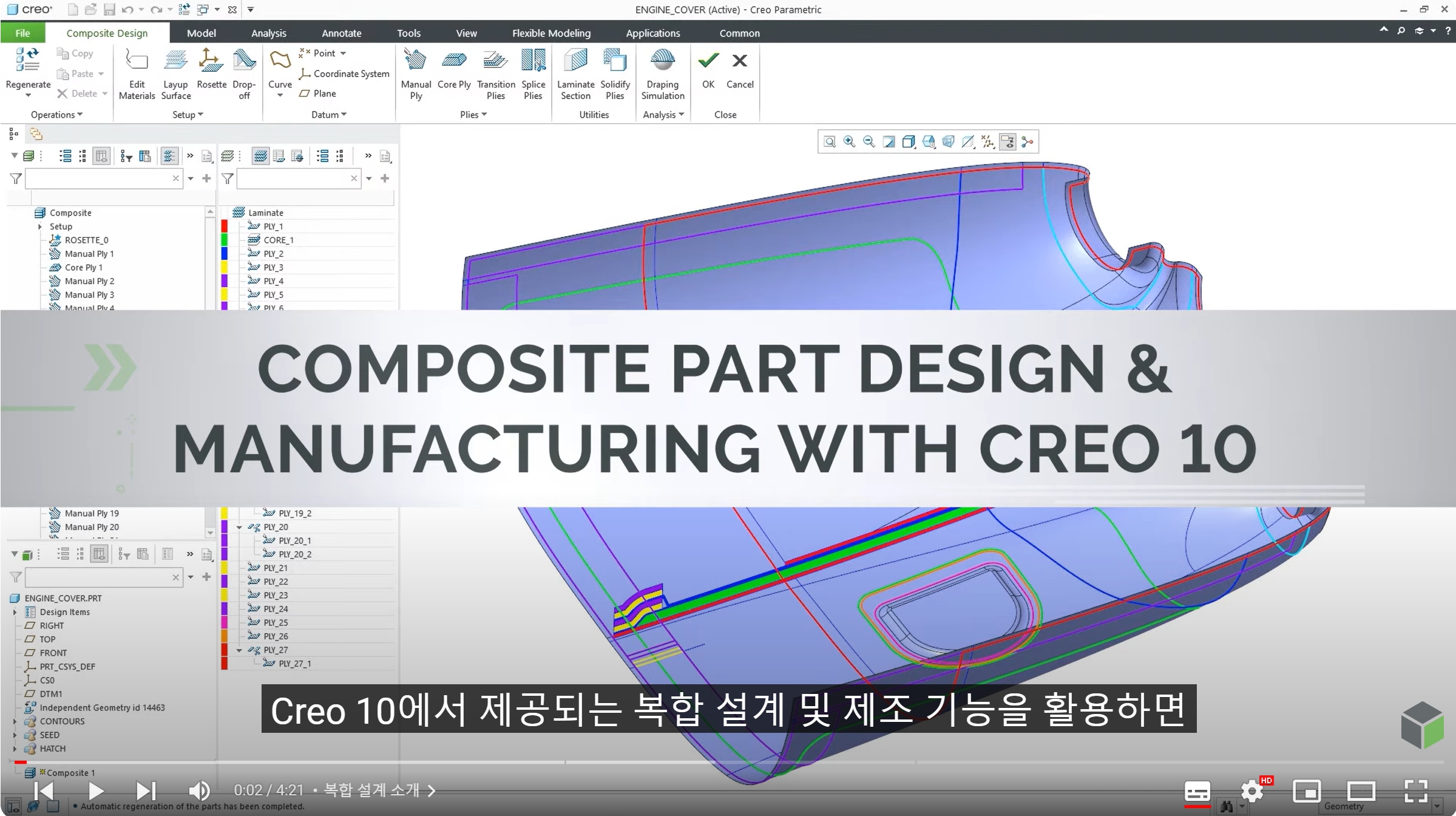Open the Flexible Modeling tab
The height and width of the screenshot is (816, 1456).
point(551,33)
